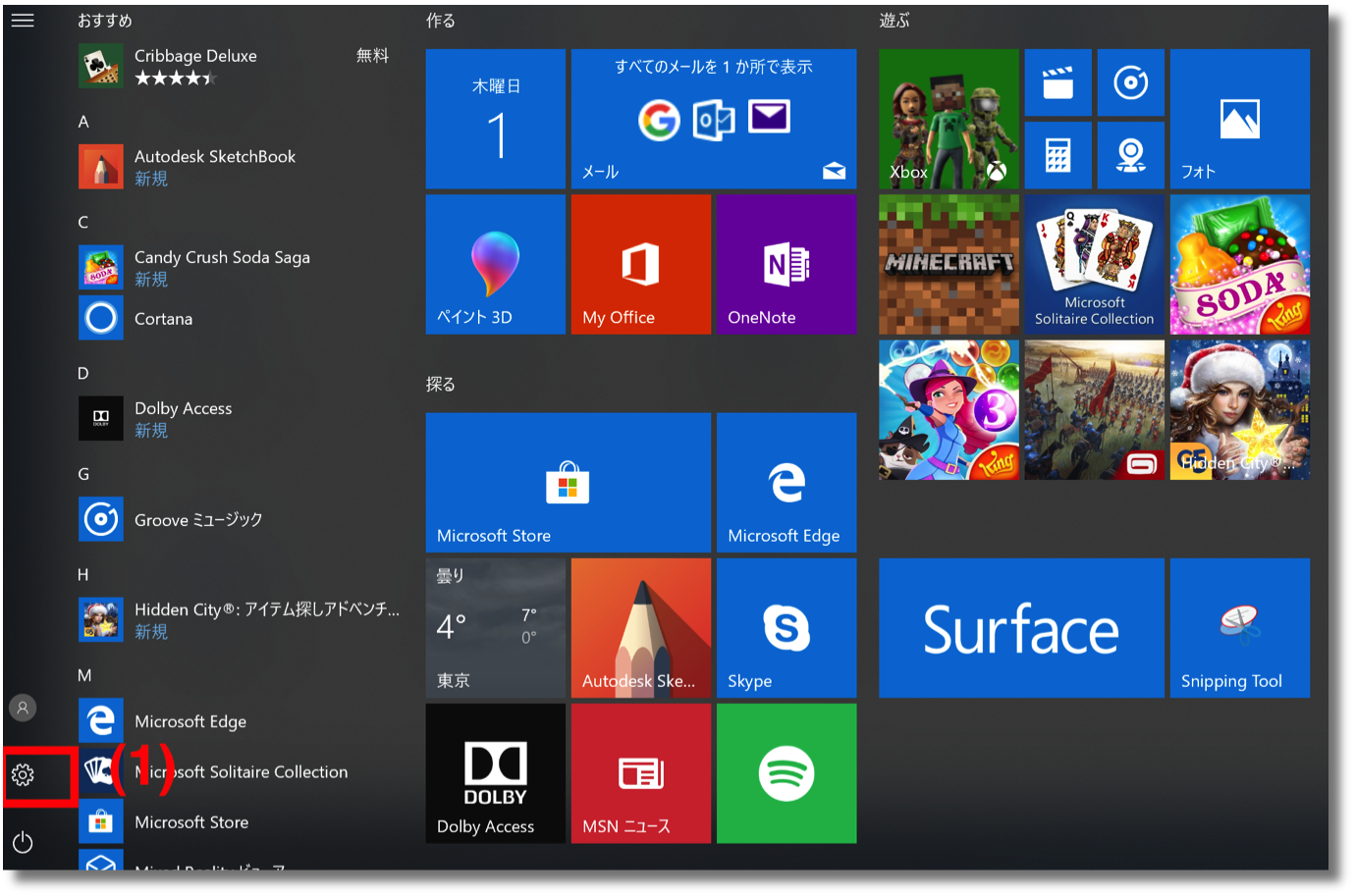The image size is (1355, 896).
Task: Launch the Microsoft Edge tile
Action: click(786, 483)
